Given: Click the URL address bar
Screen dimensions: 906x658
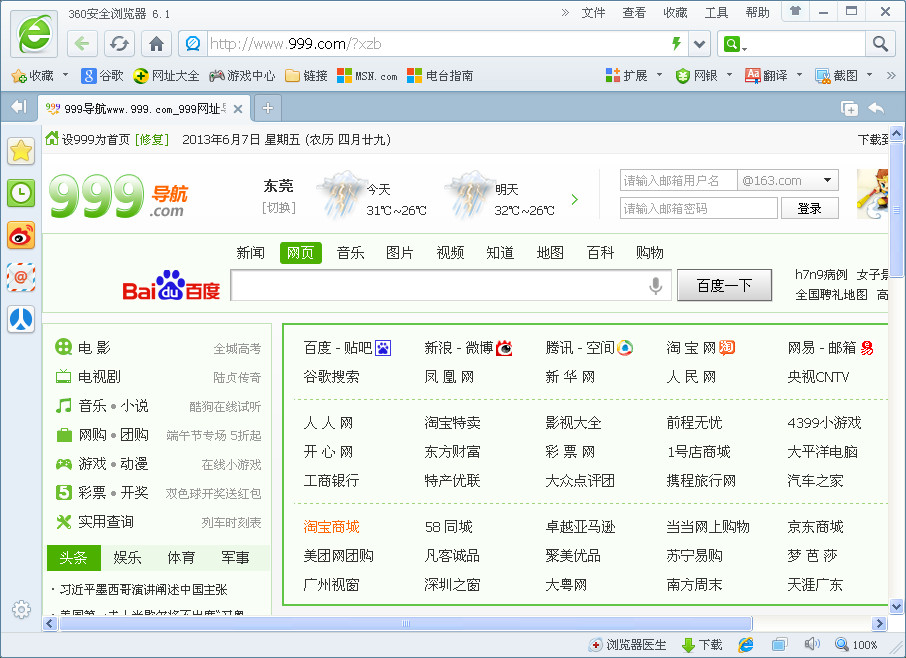Looking at the screenshot, I should click(x=436, y=44).
